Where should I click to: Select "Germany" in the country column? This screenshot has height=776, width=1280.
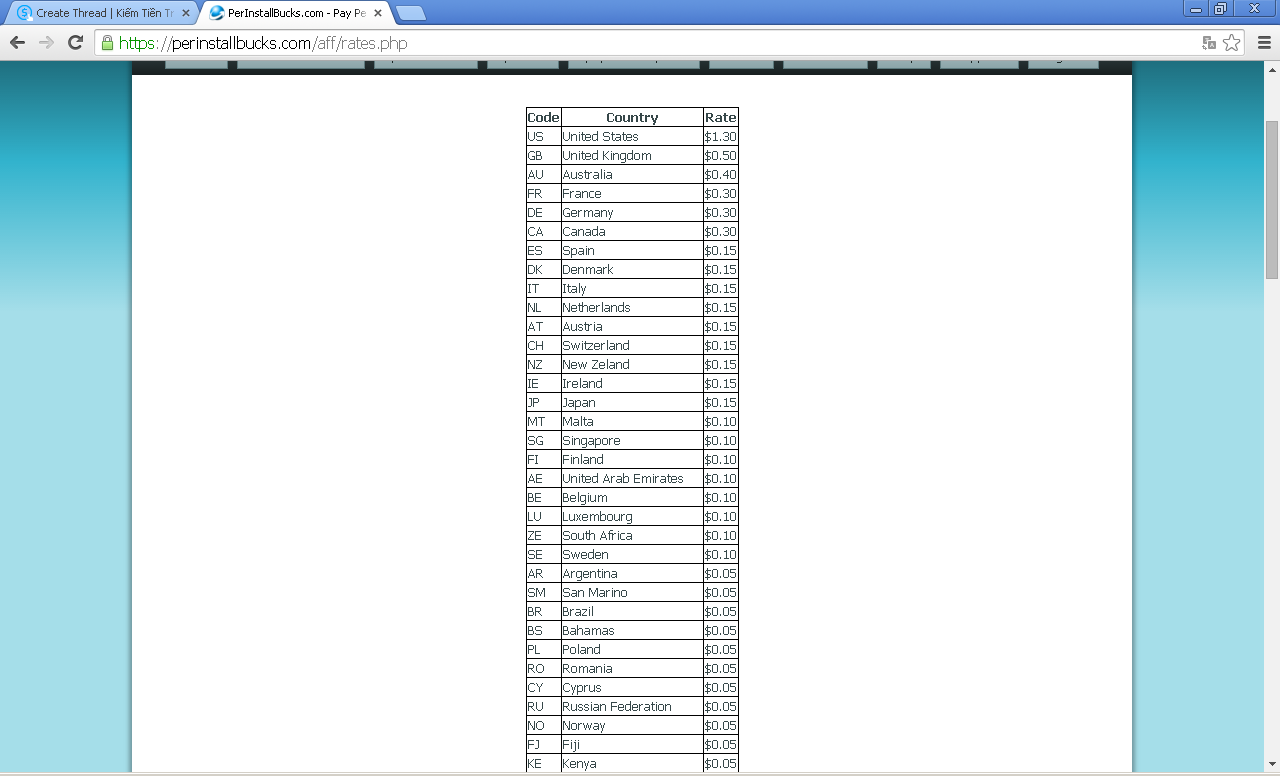point(632,212)
